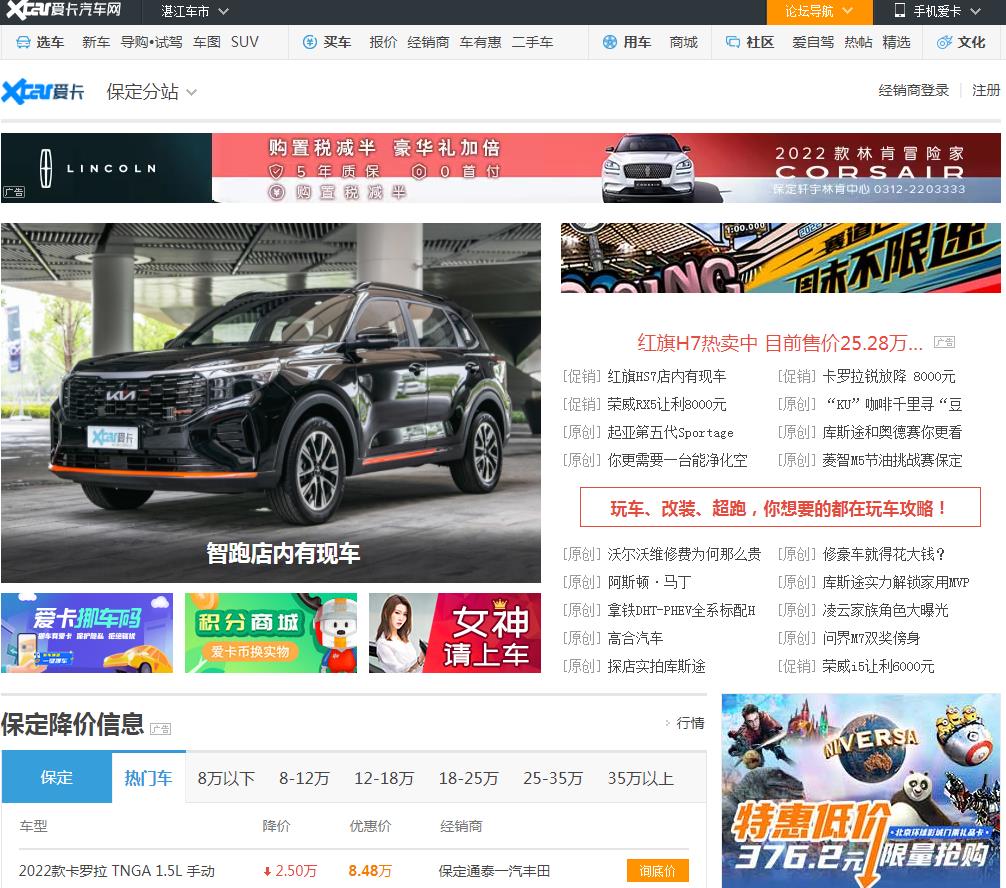1006x888 pixels.
Task: Expand the 手机爱卡 dropdown
Action: (x=939, y=12)
